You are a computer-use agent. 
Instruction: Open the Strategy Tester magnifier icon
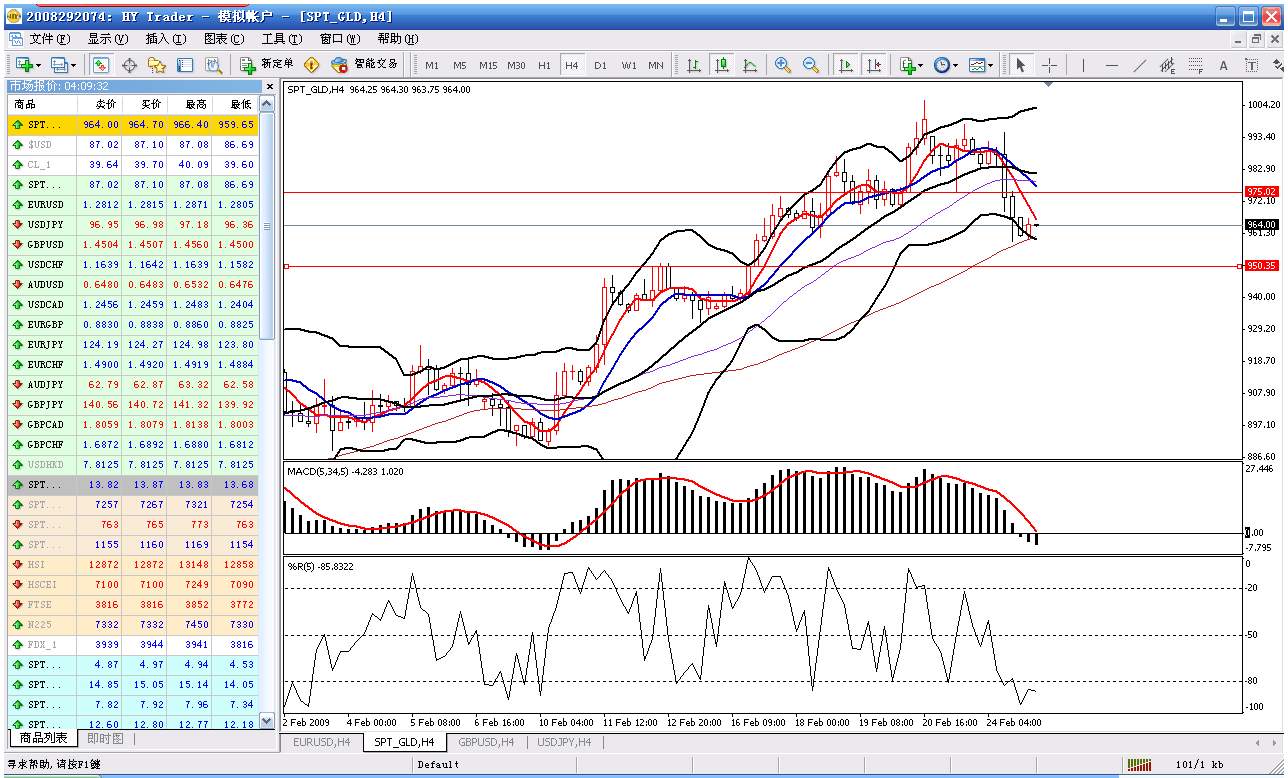click(x=213, y=65)
